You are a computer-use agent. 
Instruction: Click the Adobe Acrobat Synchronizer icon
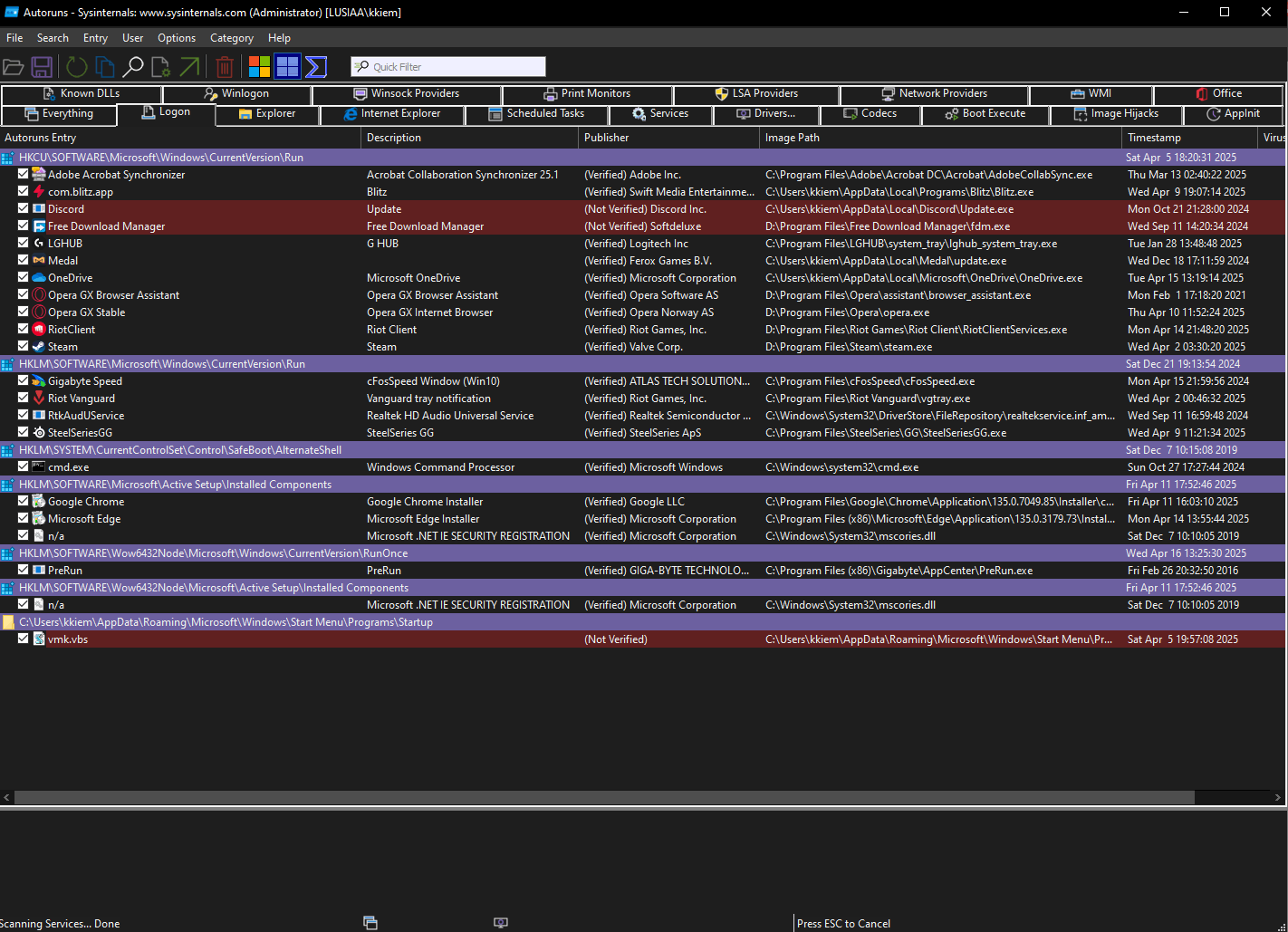[x=39, y=175]
